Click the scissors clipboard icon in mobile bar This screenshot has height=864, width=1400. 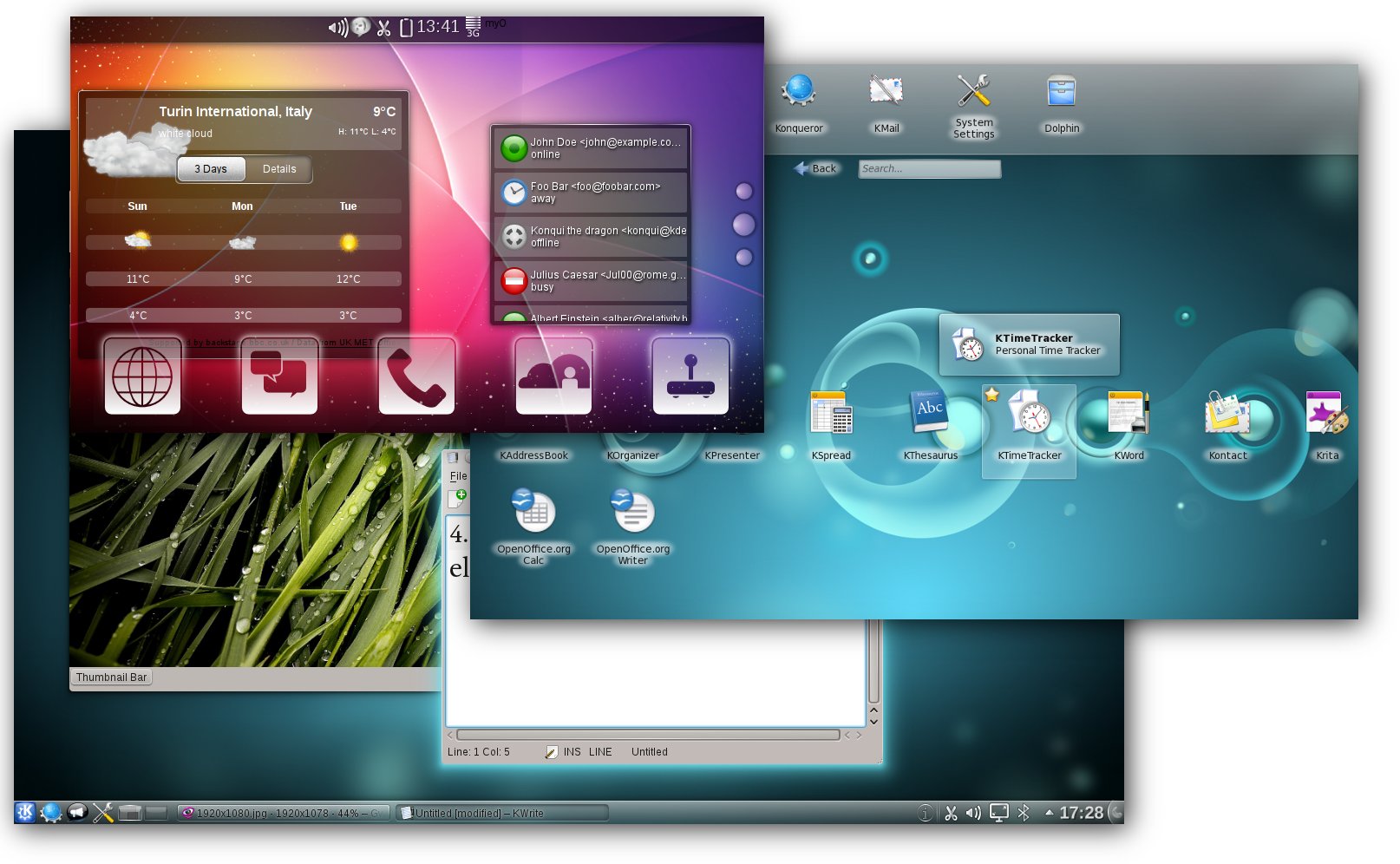point(383,28)
